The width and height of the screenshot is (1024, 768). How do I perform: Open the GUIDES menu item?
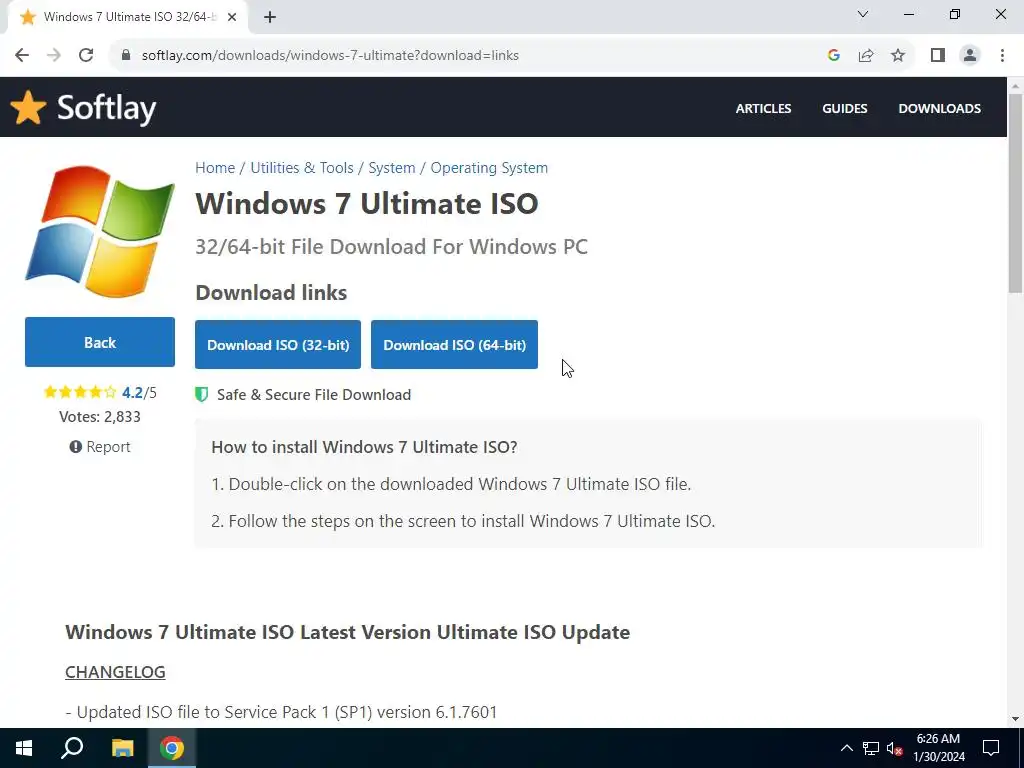(x=844, y=108)
